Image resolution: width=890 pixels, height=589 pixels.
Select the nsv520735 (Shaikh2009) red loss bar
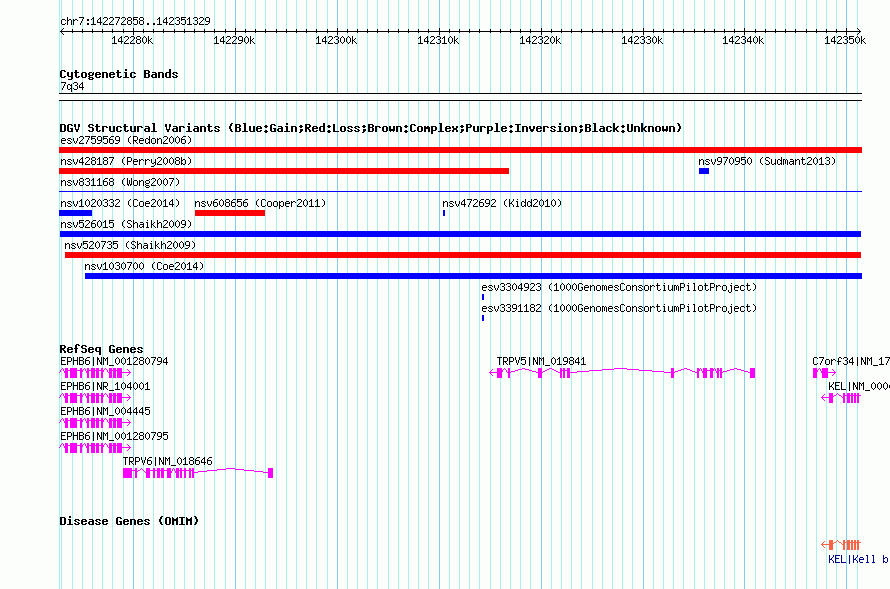463,255
